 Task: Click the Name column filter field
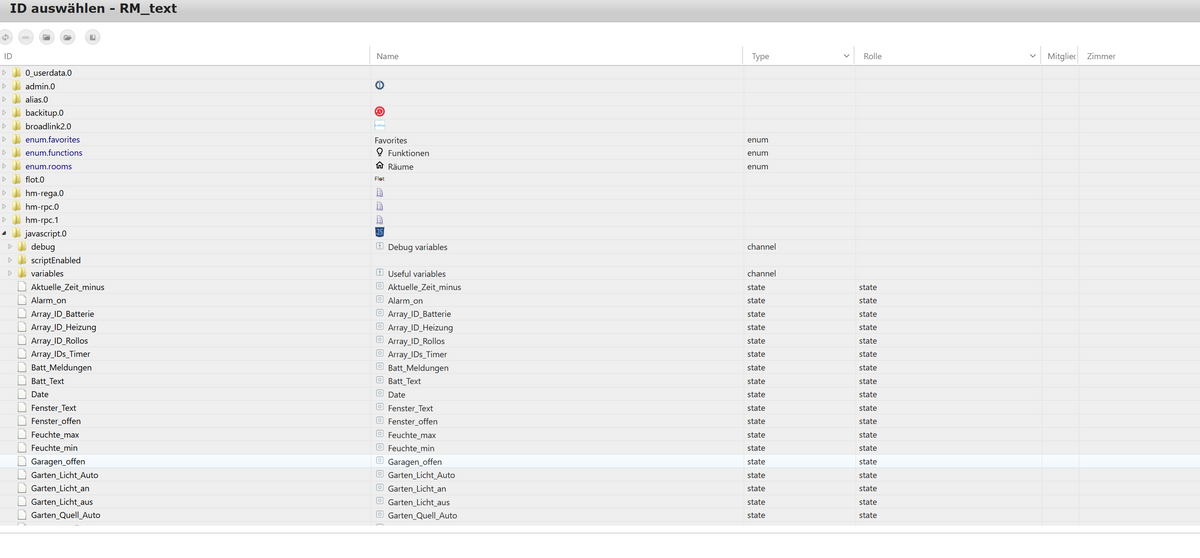pos(556,56)
